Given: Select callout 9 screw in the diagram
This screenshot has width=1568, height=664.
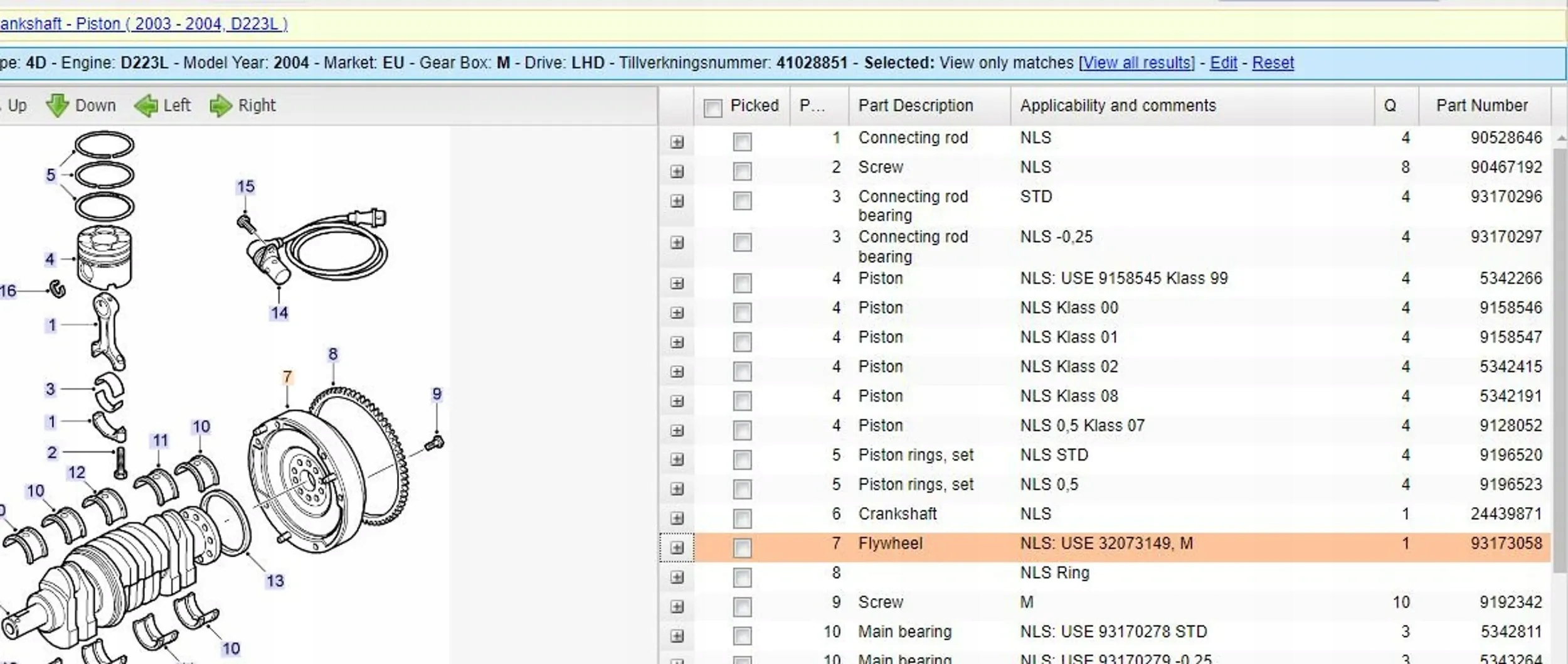Looking at the screenshot, I should tap(437, 394).
